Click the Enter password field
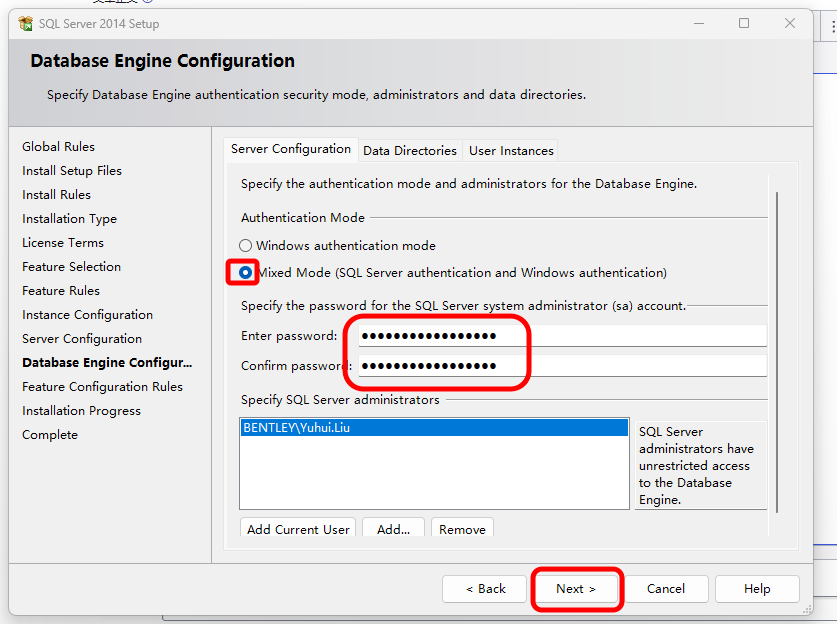Screen dimensions: 837x624 pyautogui.click(x=562, y=336)
